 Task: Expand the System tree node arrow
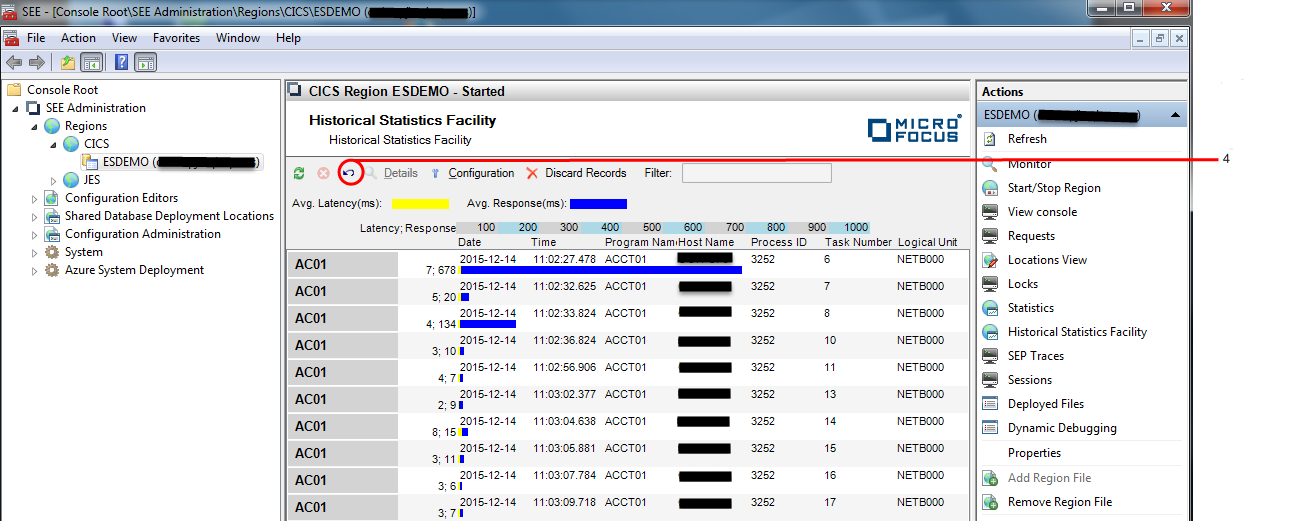pyautogui.click(x=35, y=252)
